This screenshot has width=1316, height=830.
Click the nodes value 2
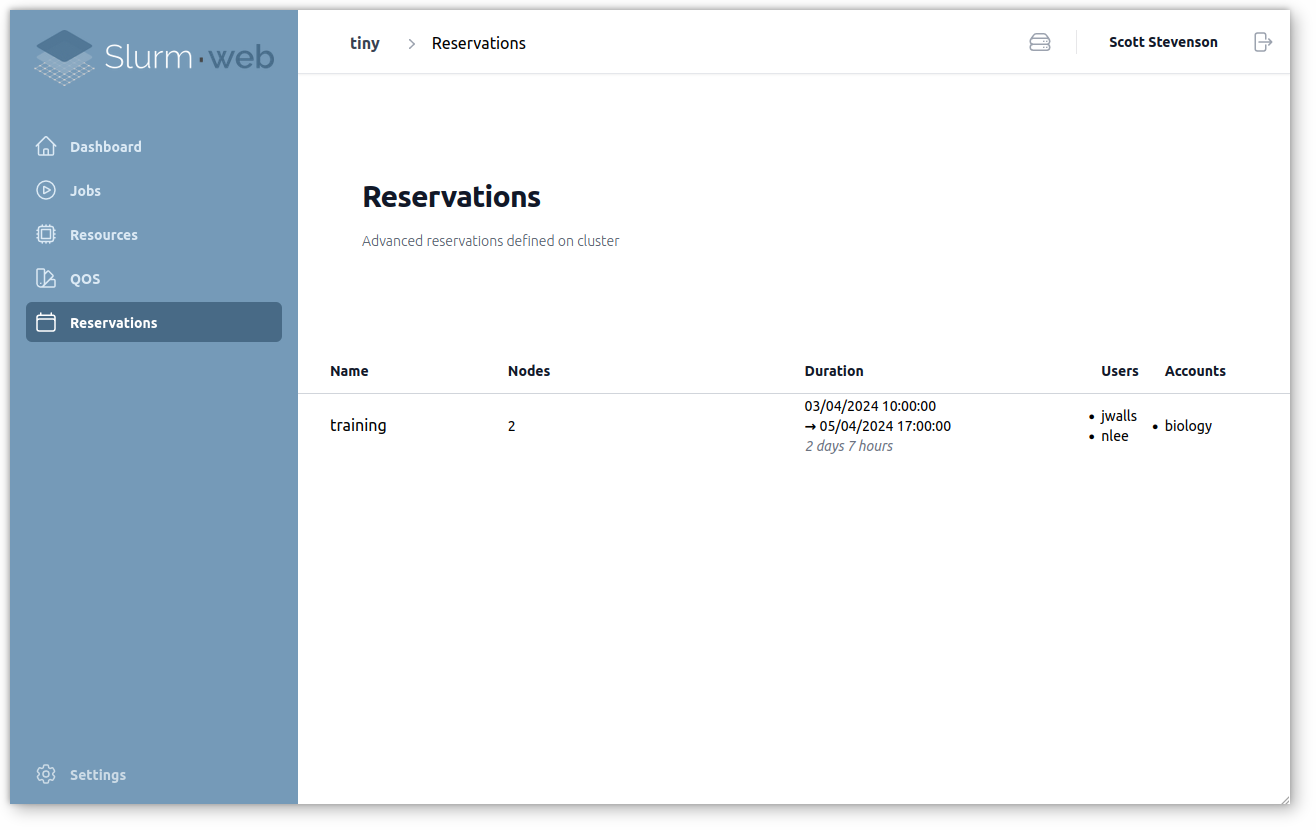[x=512, y=426]
